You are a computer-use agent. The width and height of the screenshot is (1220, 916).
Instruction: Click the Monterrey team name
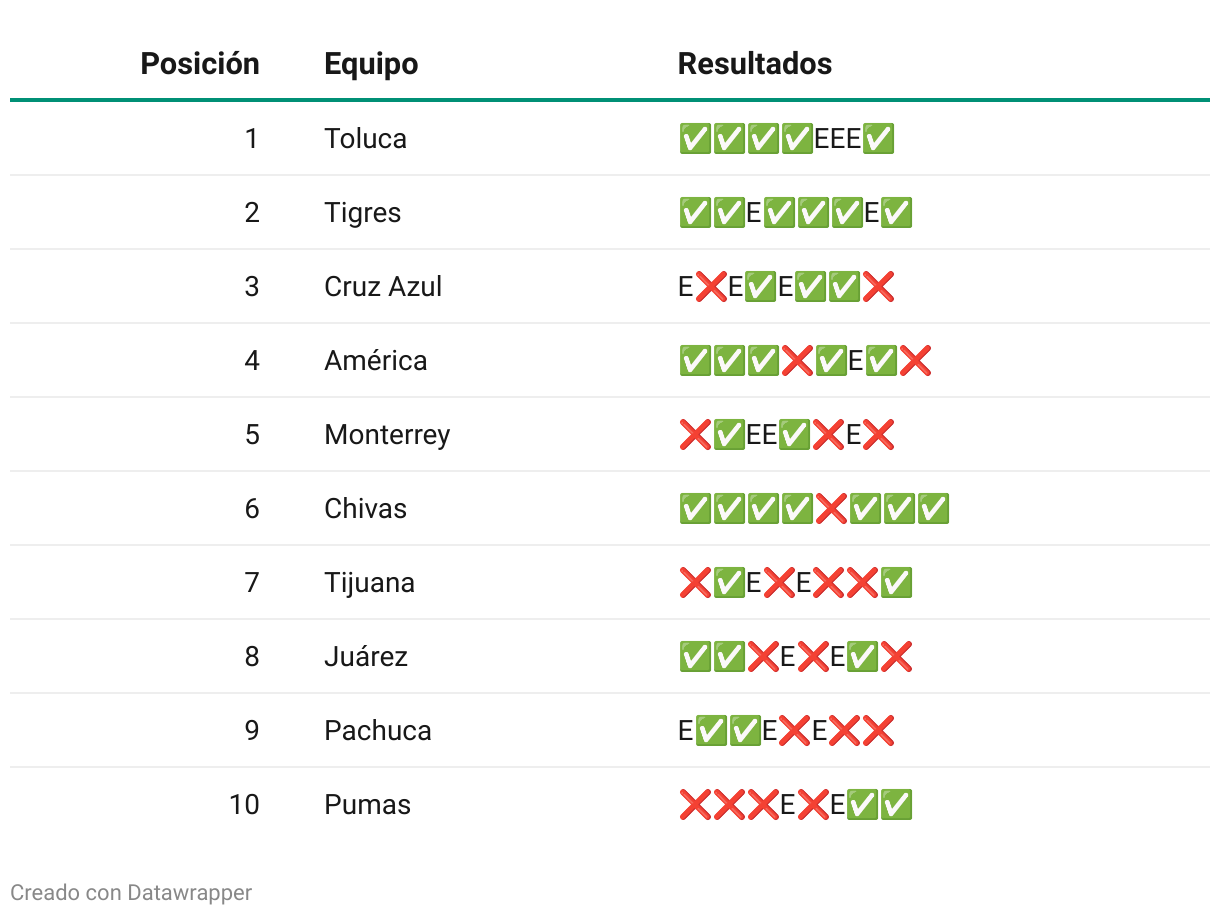pyautogui.click(x=387, y=435)
